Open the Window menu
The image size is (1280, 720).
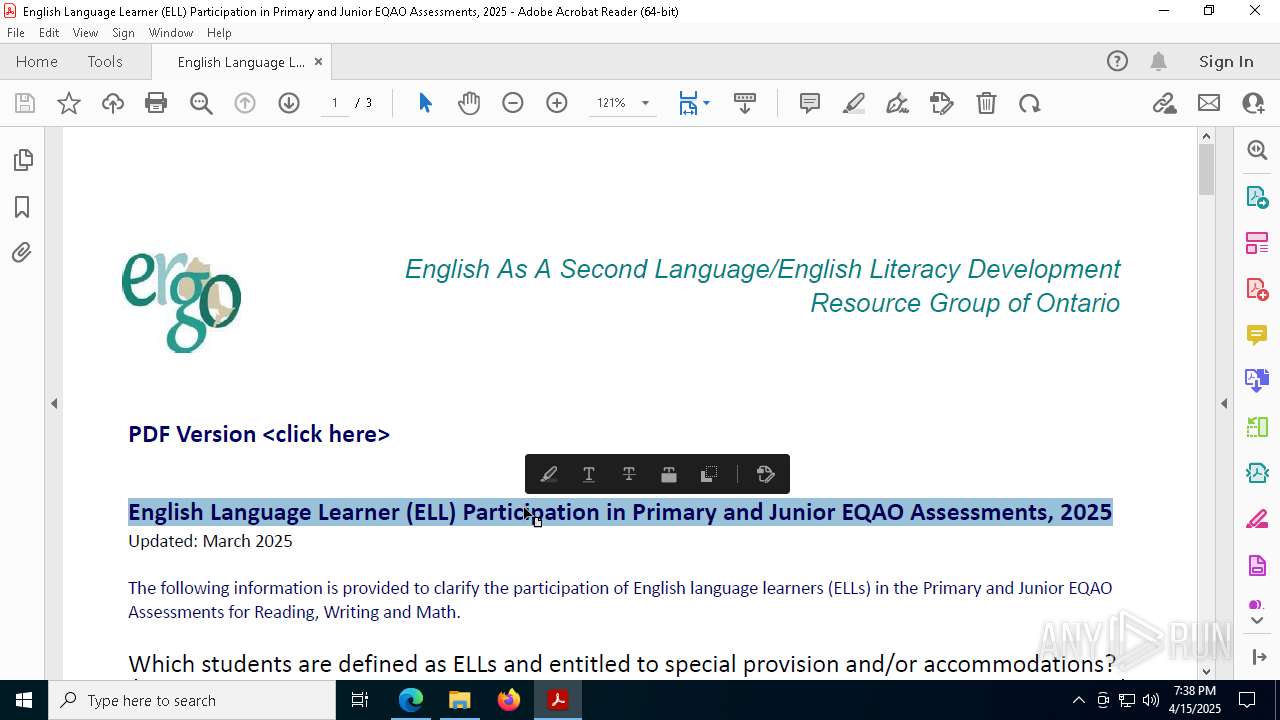(x=171, y=33)
